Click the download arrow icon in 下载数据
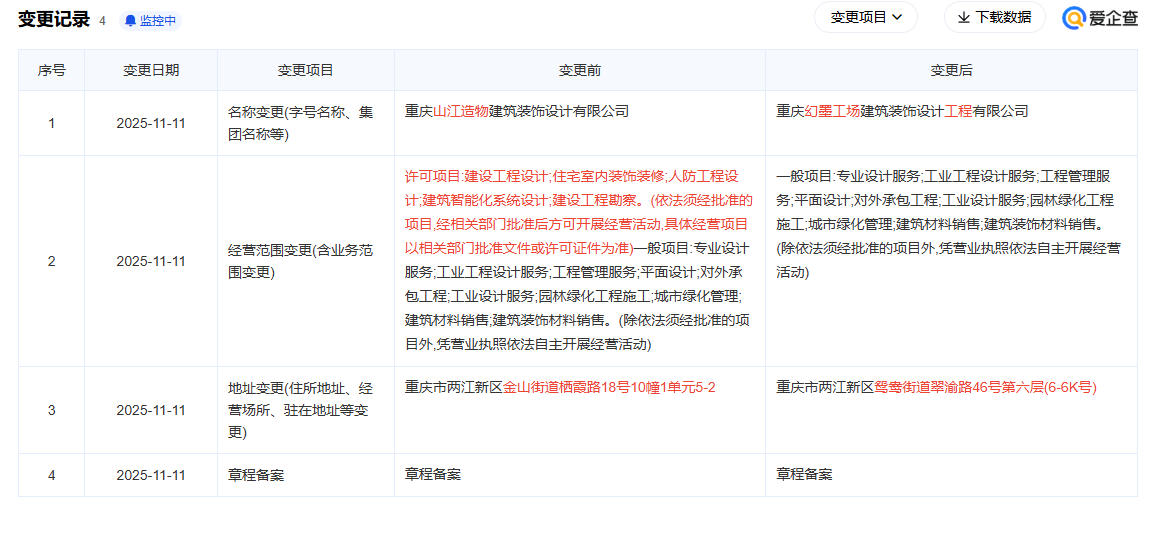The image size is (1170, 541). [x=963, y=17]
